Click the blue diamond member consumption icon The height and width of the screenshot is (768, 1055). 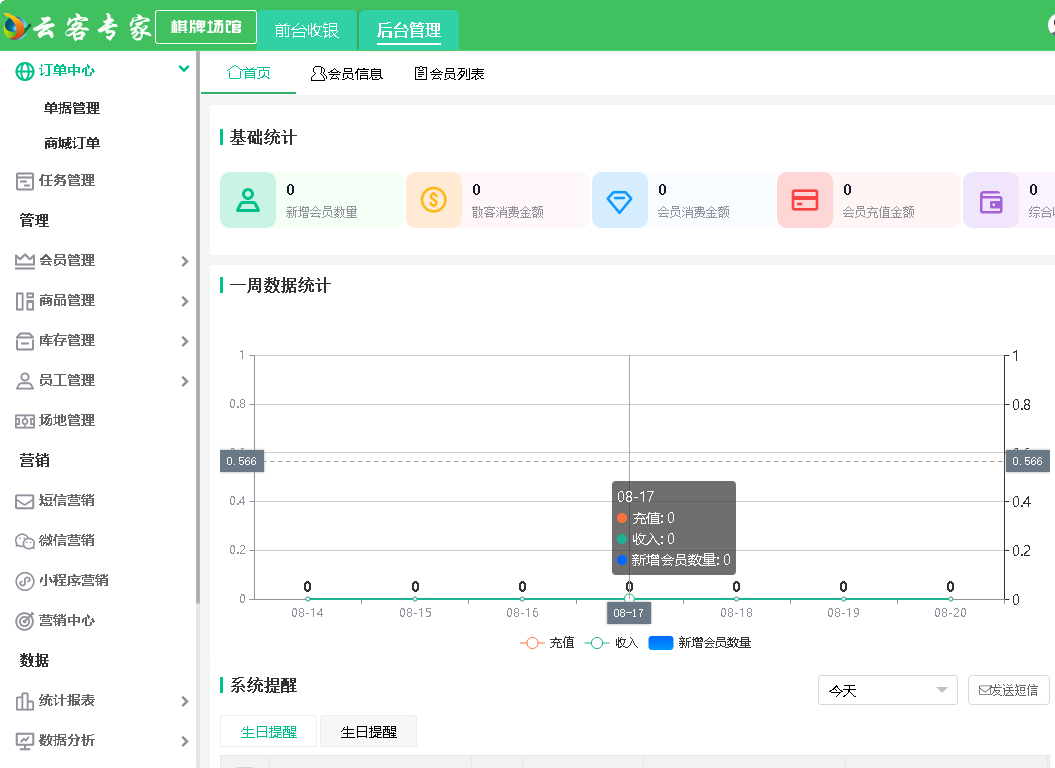619,200
